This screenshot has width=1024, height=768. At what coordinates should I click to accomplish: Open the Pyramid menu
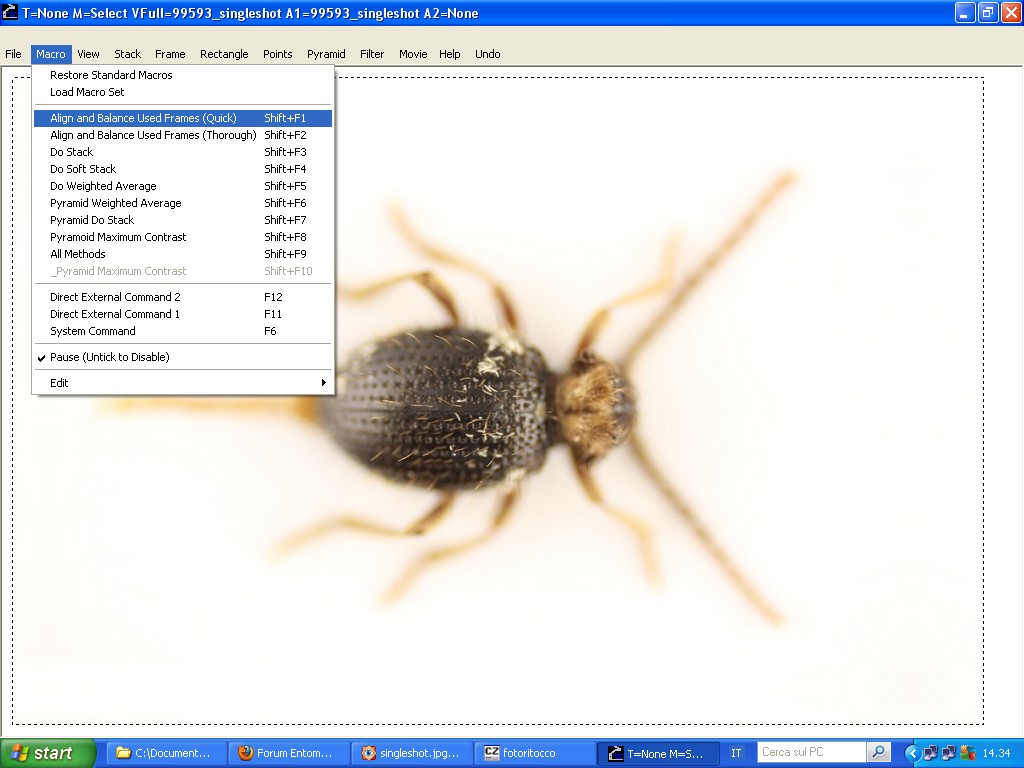tap(326, 54)
